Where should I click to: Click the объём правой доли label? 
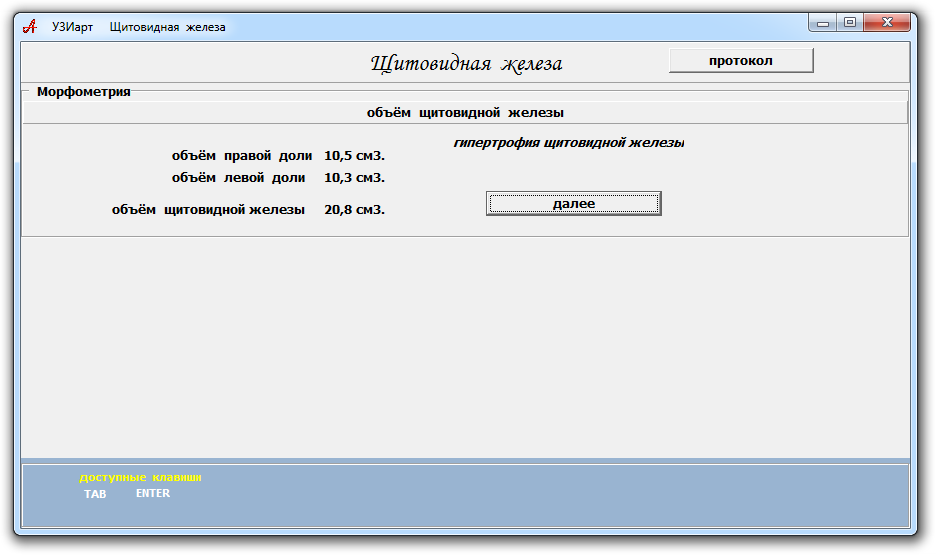(242, 156)
